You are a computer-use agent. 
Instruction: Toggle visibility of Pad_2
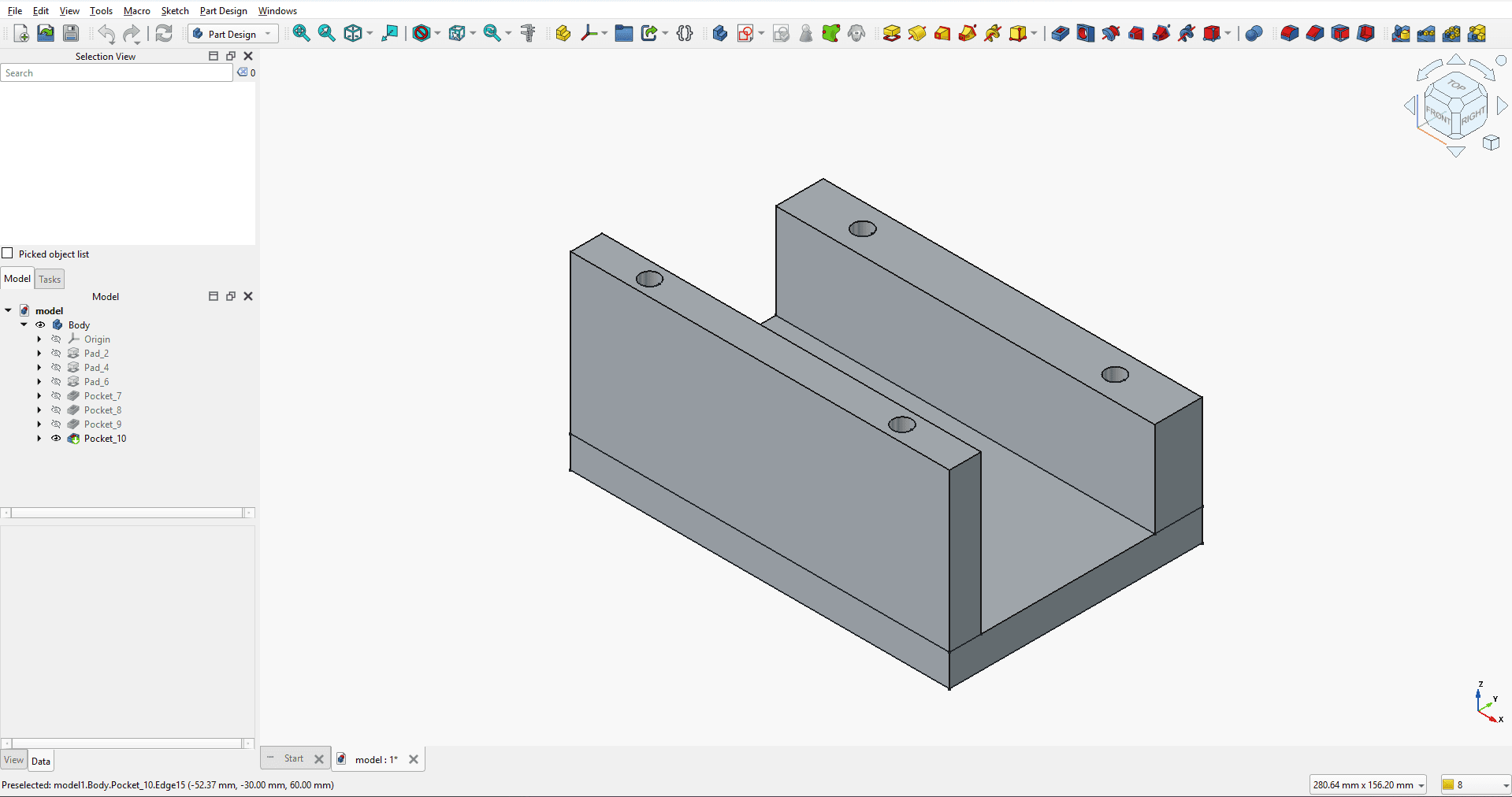[x=56, y=353]
